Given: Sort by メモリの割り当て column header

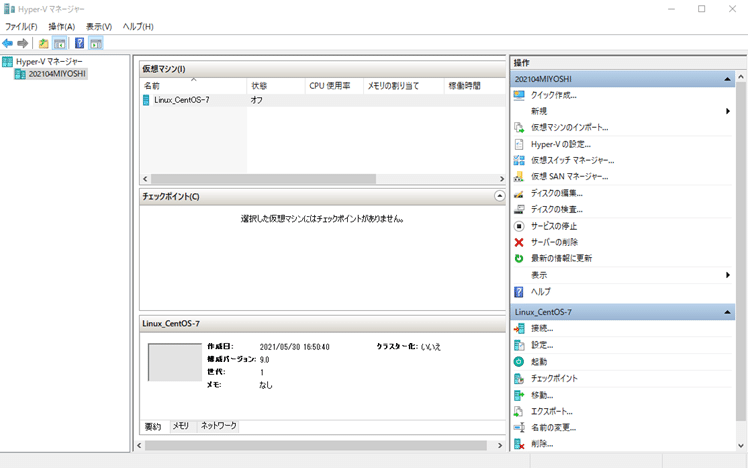Looking at the screenshot, I should tap(404, 86).
